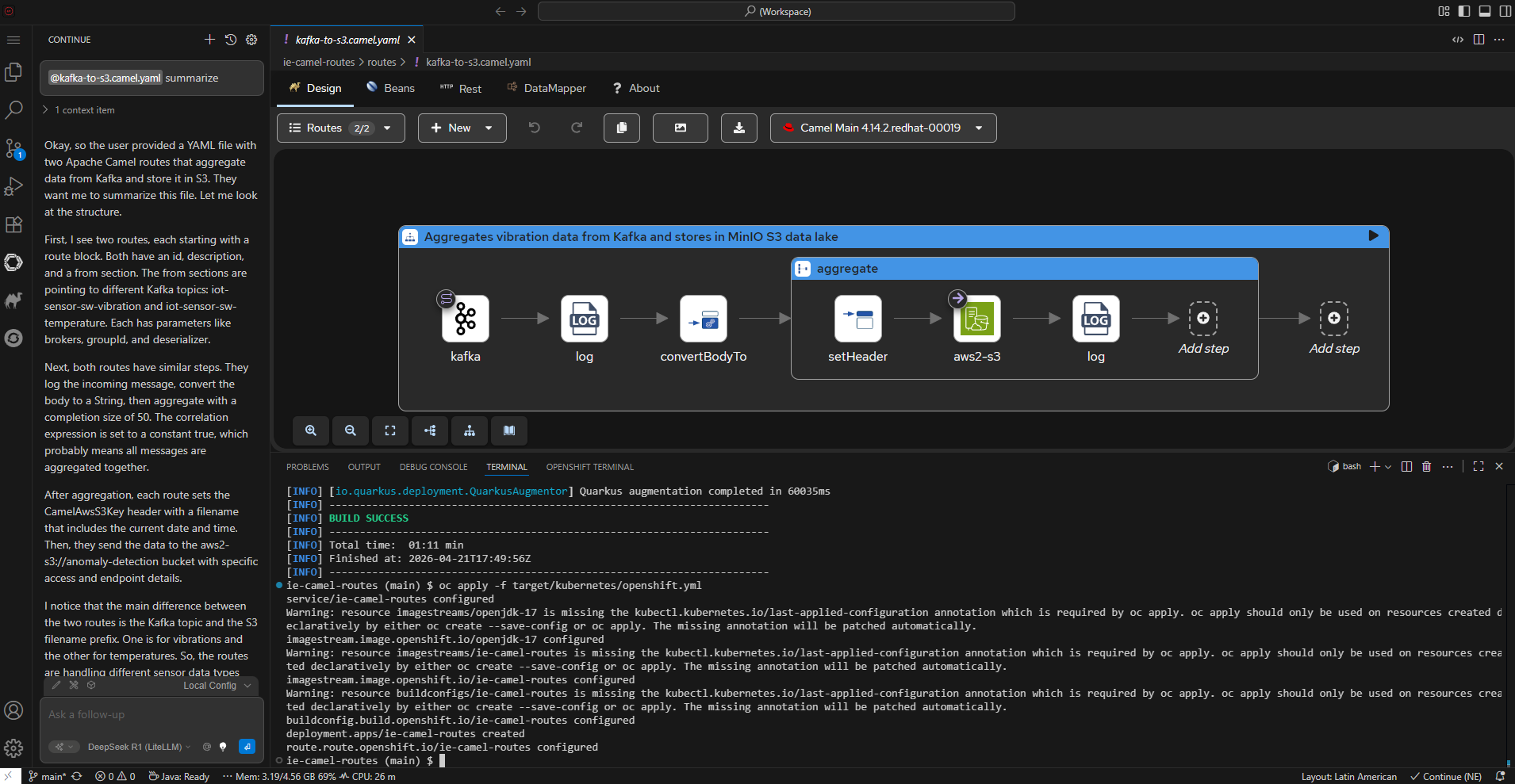Image resolution: width=1515 pixels, height=784 pixels.
Task: Send the chat message with enter button
Action: pyautogui.click(x=247, y=747)
